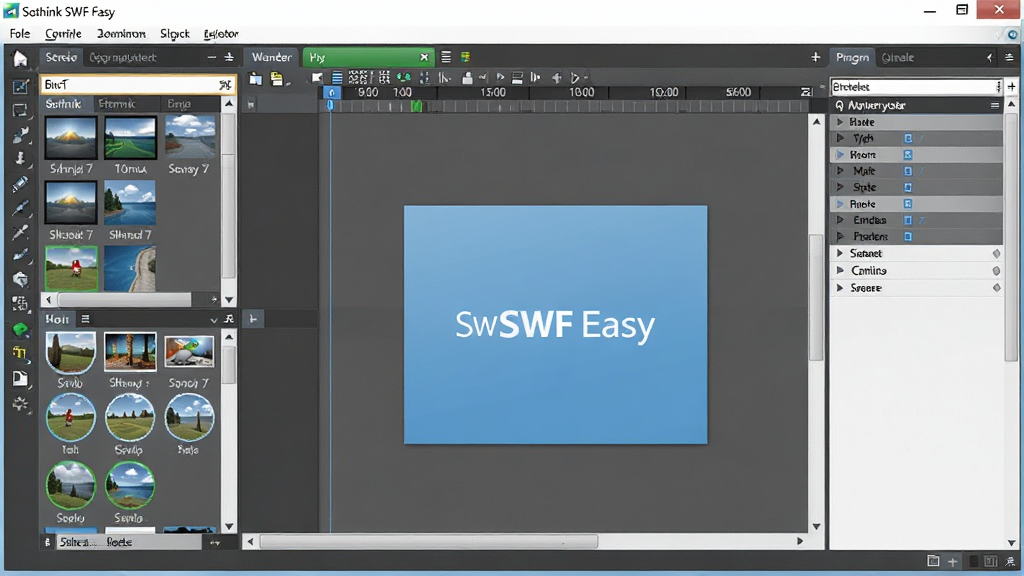Select the Senray 7 road thumbnail
Image resolution: width=1024 pixels, height=576 pixels.
pos(190,137)
